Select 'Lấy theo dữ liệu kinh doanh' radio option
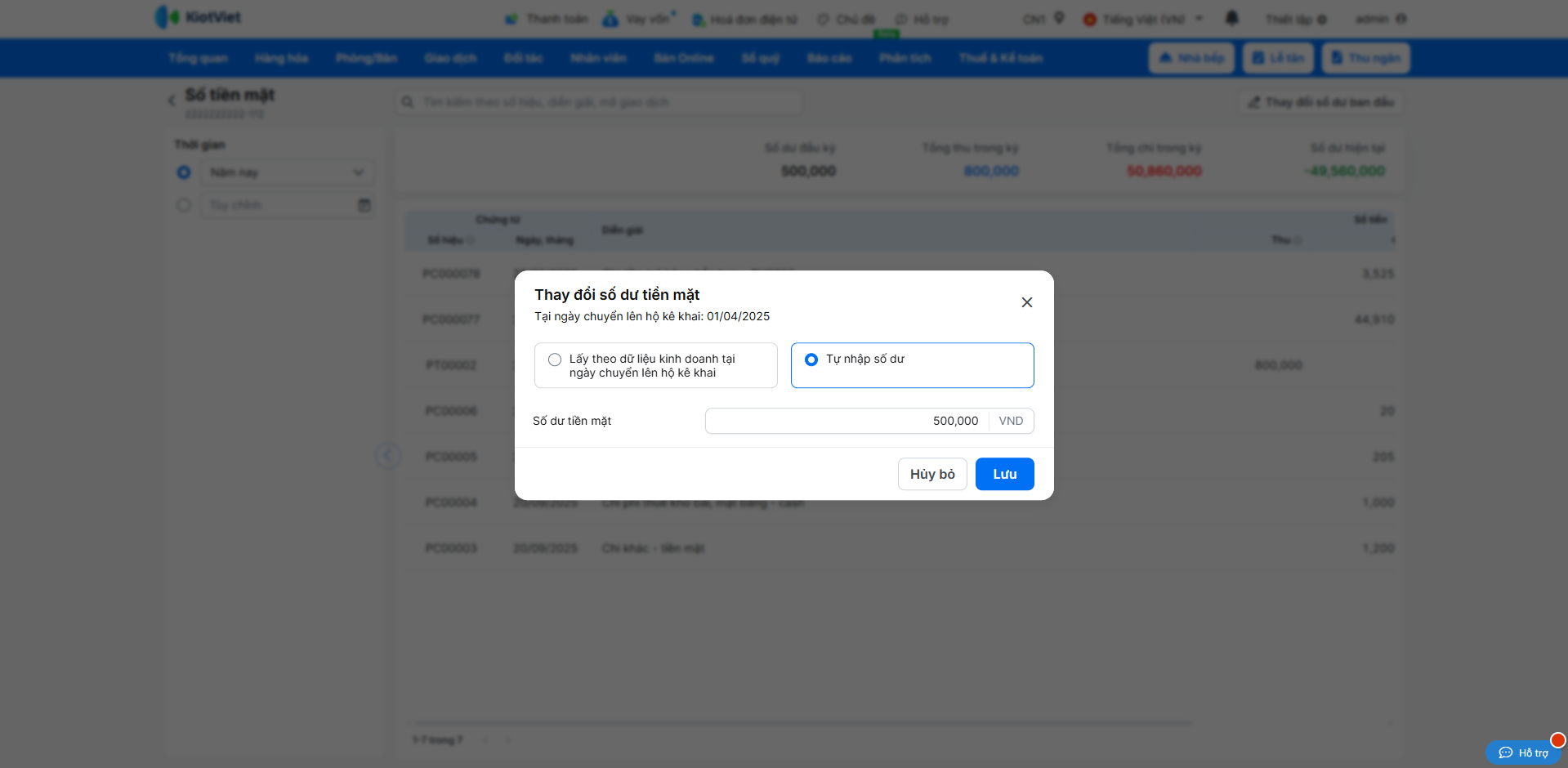 pos(555,359)
